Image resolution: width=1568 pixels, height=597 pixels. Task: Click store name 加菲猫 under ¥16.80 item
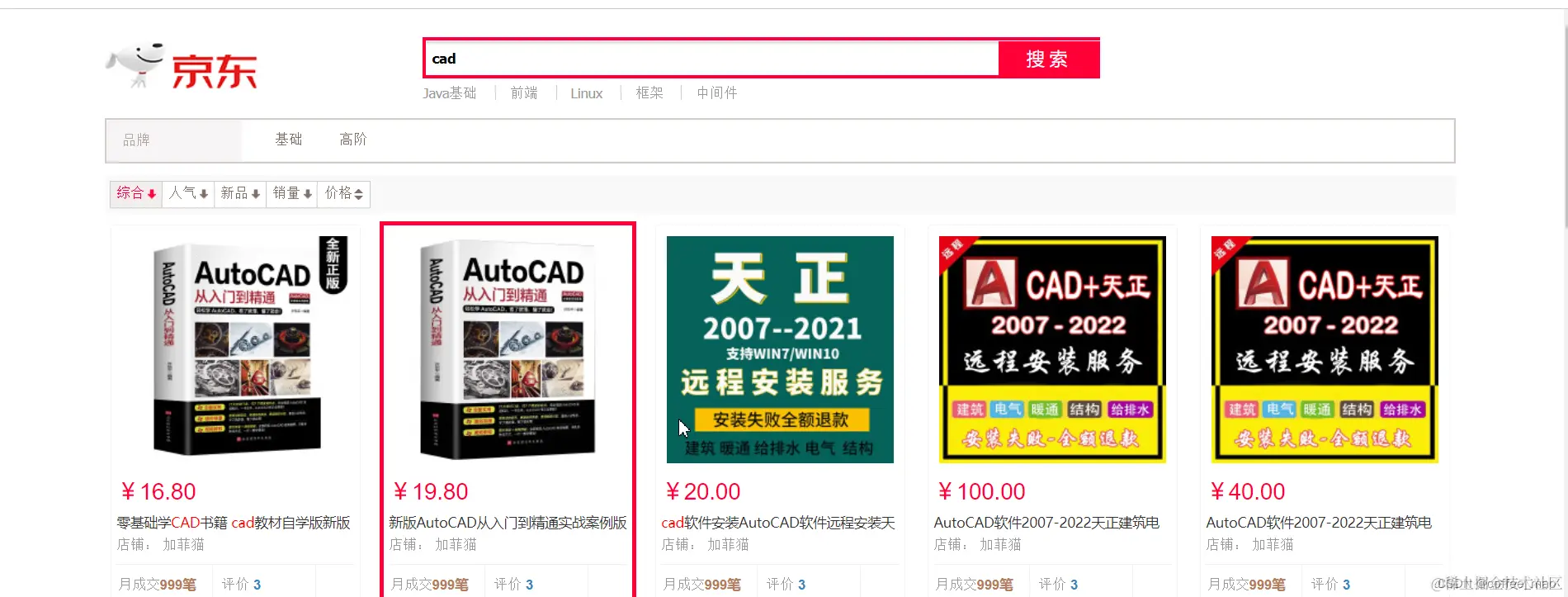[183, 545]
